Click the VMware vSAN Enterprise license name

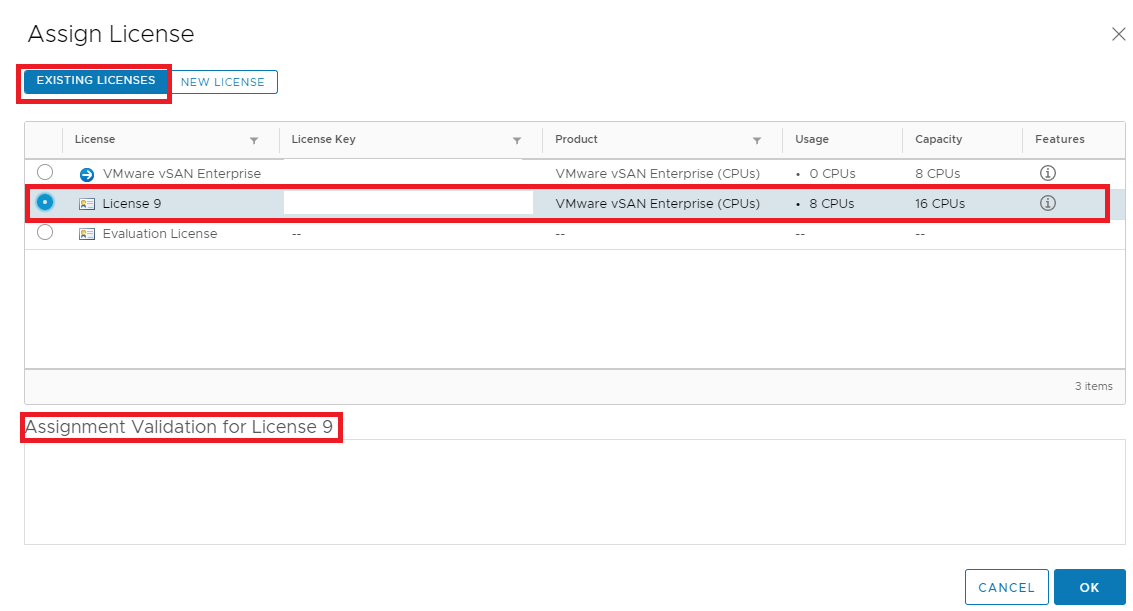click(181, 174)
